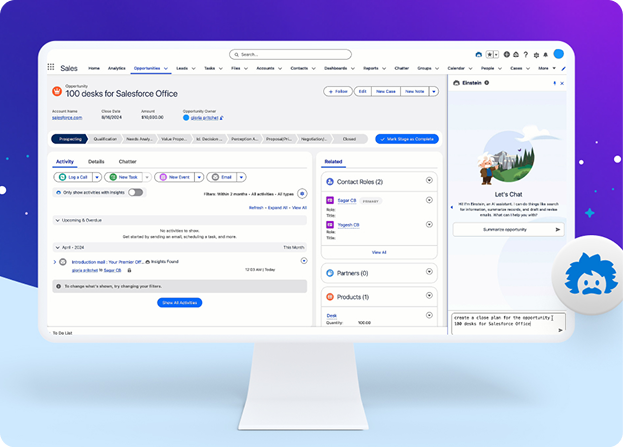Click the Contact Roles icon
Viewport: 623px width, 448px height.
click(330, 182)
